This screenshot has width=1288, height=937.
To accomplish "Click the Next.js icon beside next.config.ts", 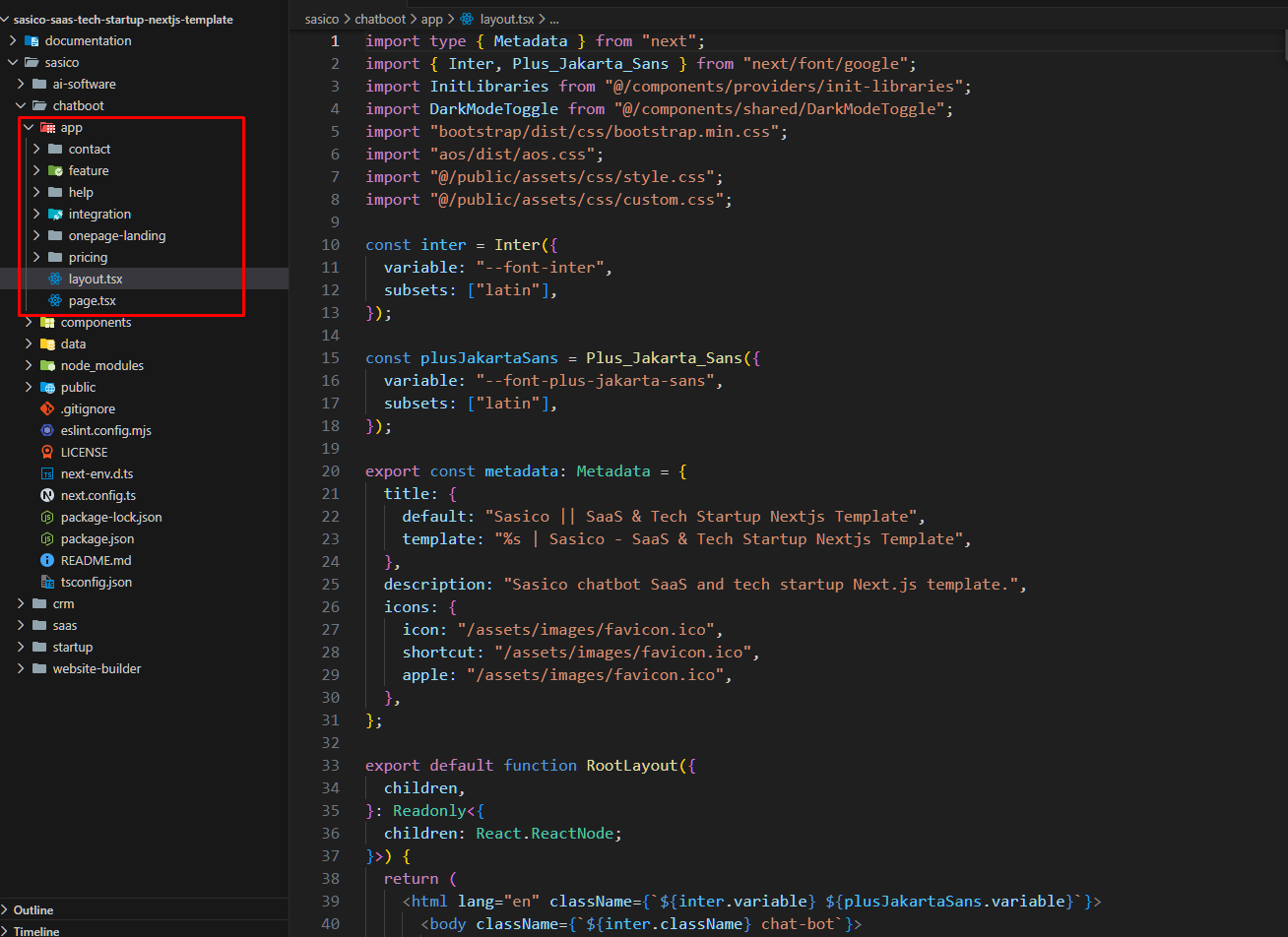I will 47,495.
